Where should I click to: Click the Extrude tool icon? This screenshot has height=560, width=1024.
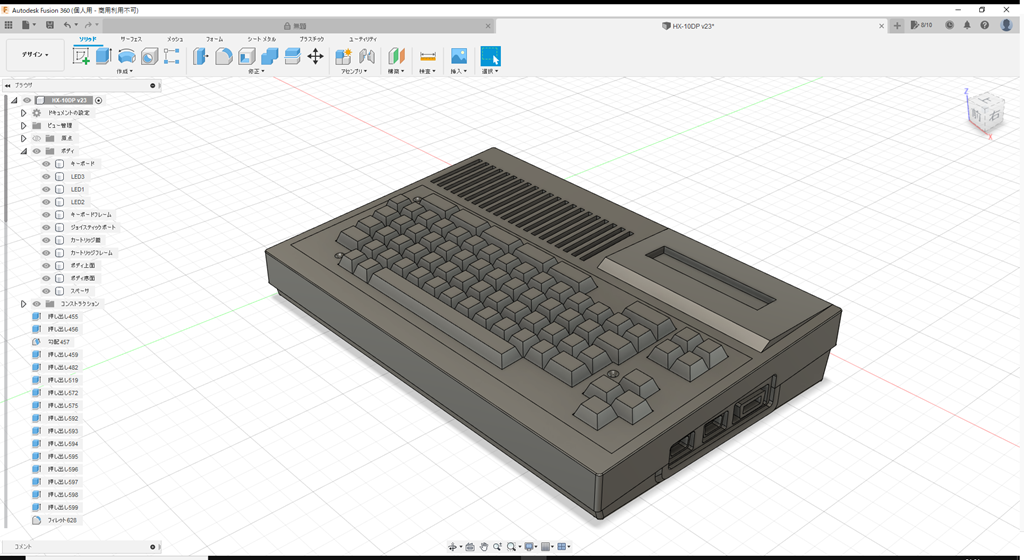pyautogui.click(x=103, y=57)
